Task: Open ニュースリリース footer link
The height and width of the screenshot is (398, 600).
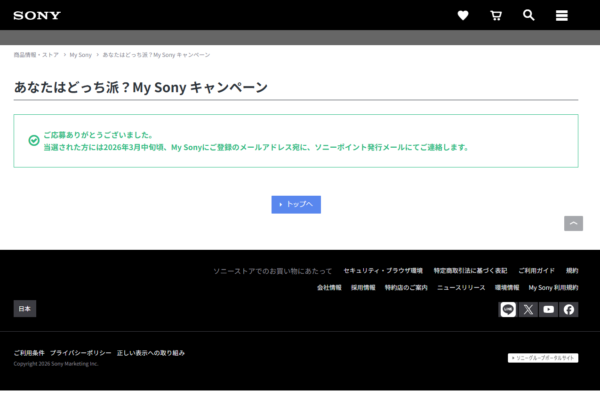Action: click(461, 287)
